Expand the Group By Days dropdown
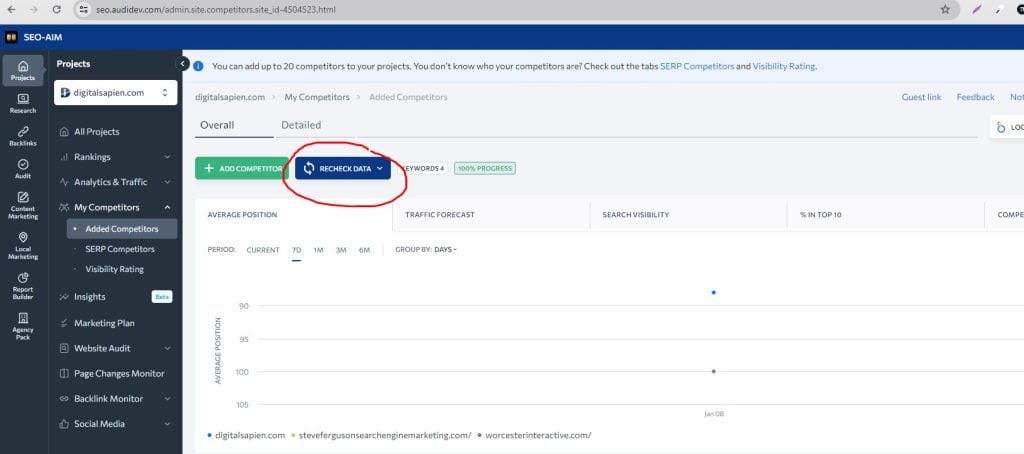This screenshot has width=1024, height=454. point(445,250)
